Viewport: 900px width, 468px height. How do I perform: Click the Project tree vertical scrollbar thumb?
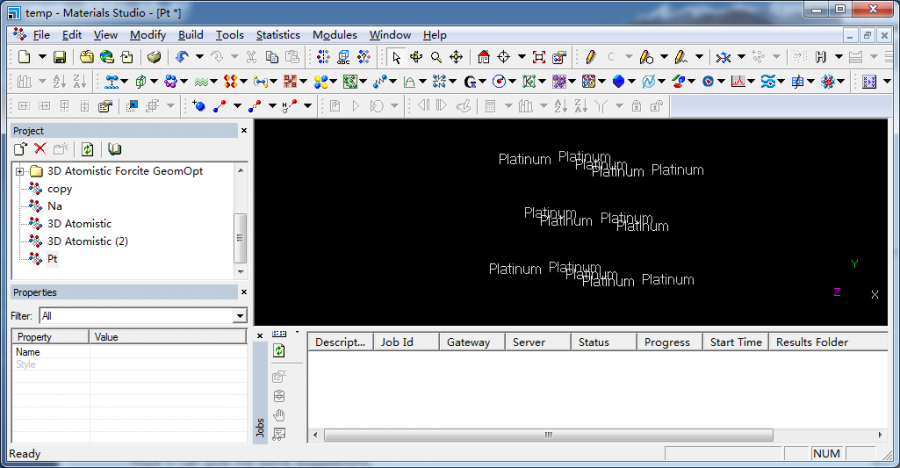click(x=240, y=238)
